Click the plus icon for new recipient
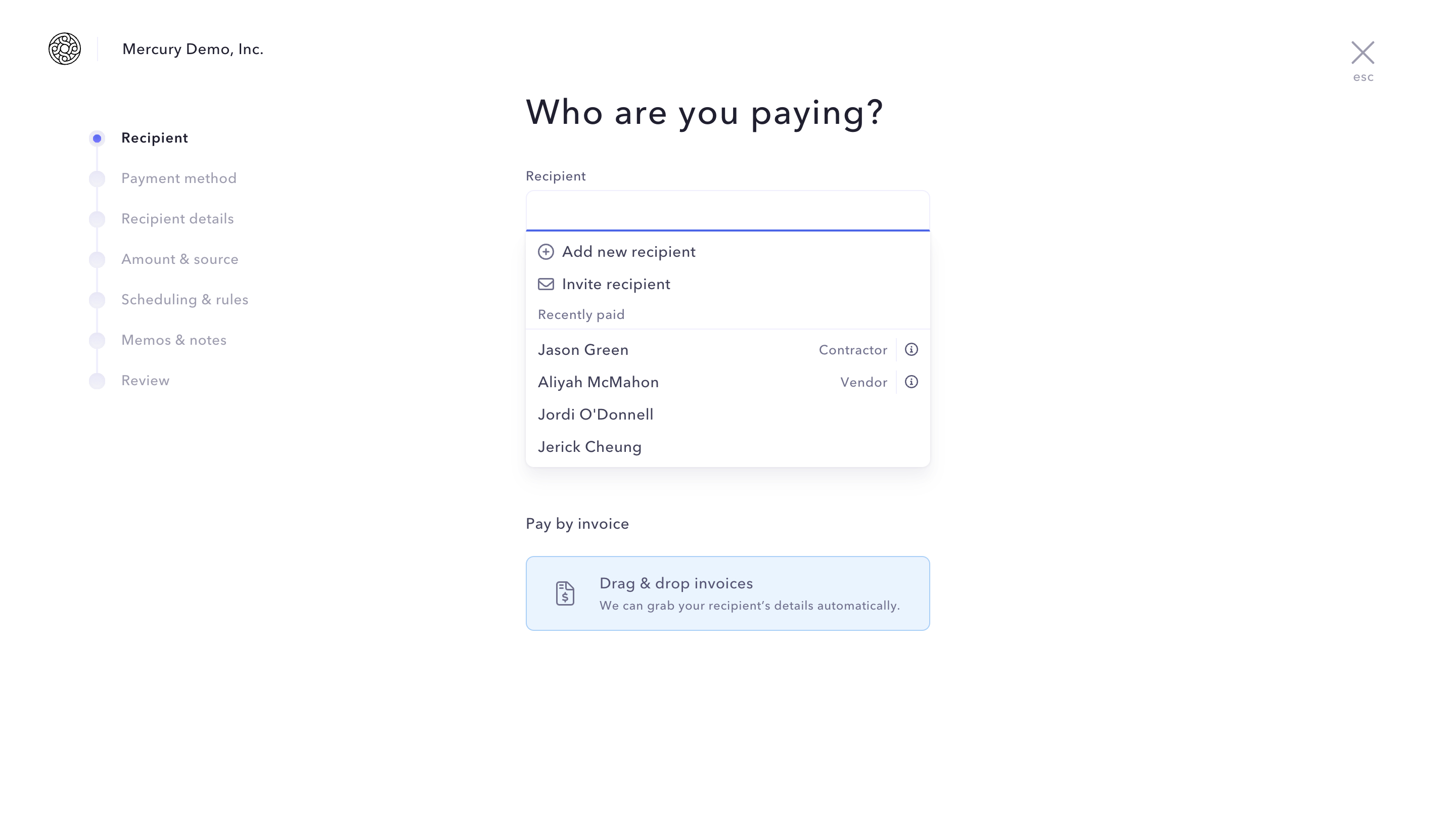Viewport: 1456px width, 830px height. [545, 252]
